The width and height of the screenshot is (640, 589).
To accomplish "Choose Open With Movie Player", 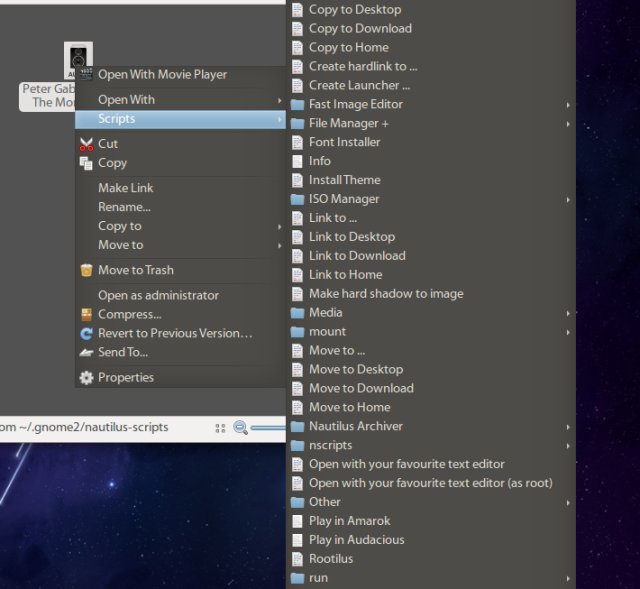I will coord(162,74).
